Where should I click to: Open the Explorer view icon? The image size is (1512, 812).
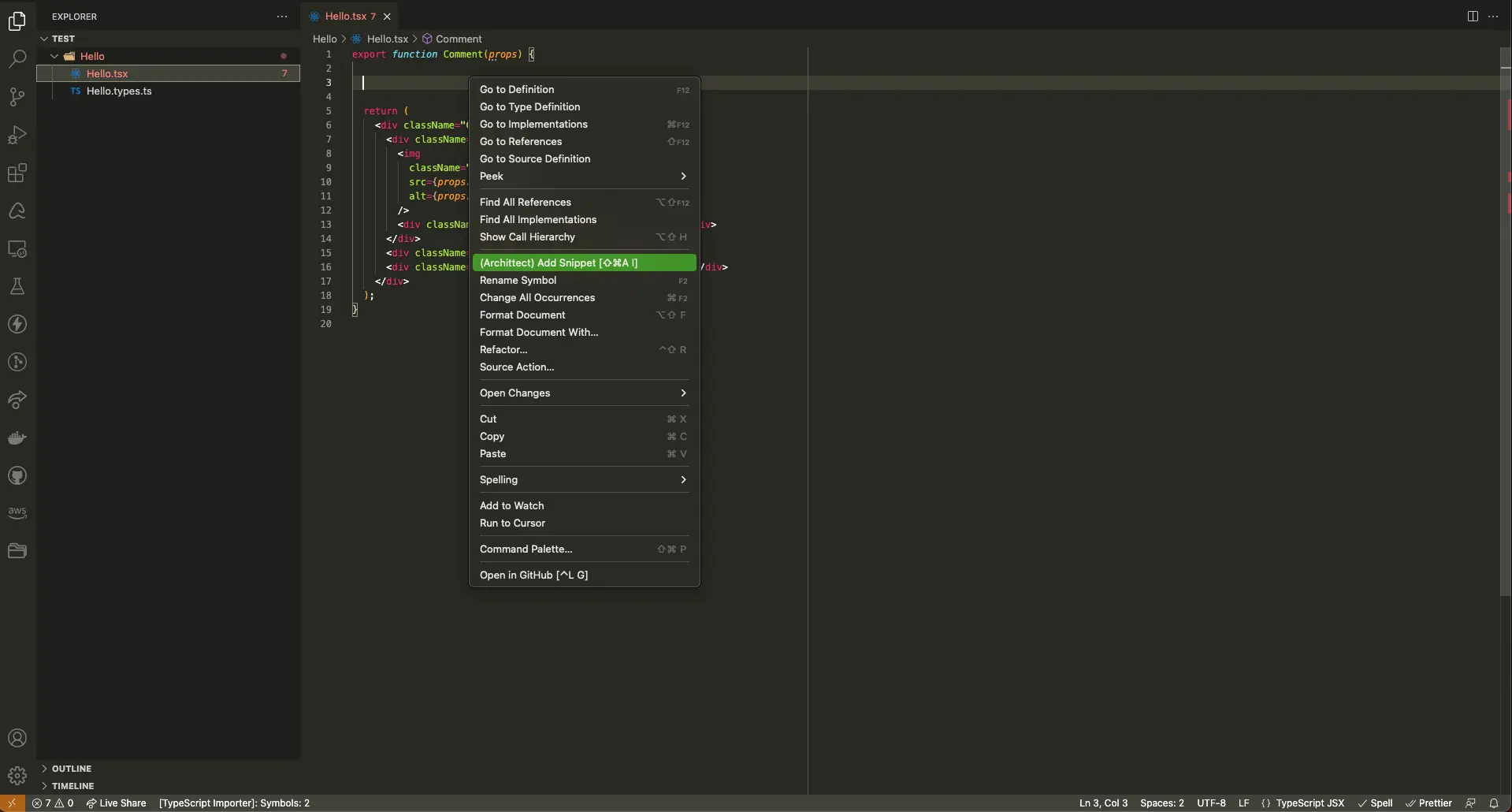pyautogui.click(x=17, y=21)
